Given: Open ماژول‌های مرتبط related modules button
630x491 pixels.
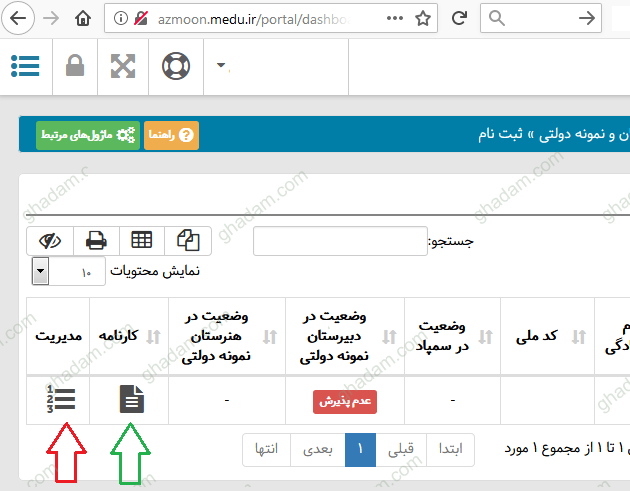Looking at the screenshot, I should point(88,135).
